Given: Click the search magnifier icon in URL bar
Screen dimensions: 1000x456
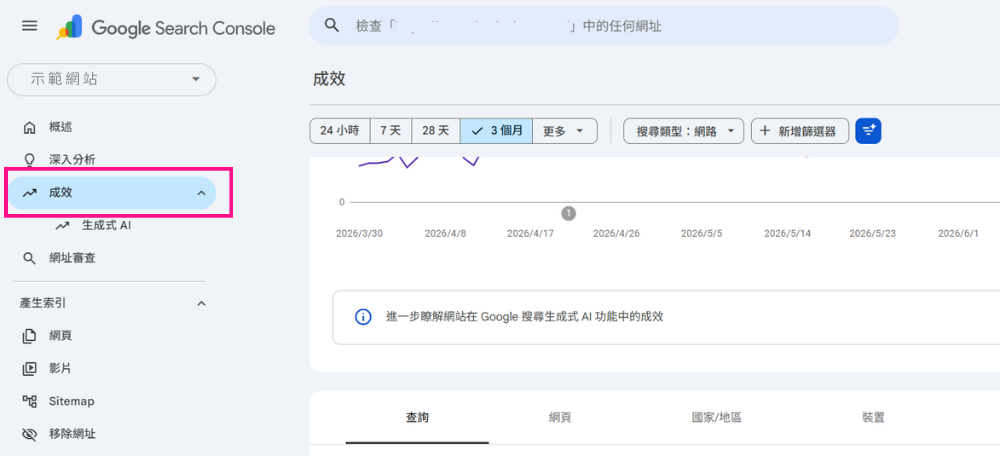Looking at the screenshot, I should [331, 26].
